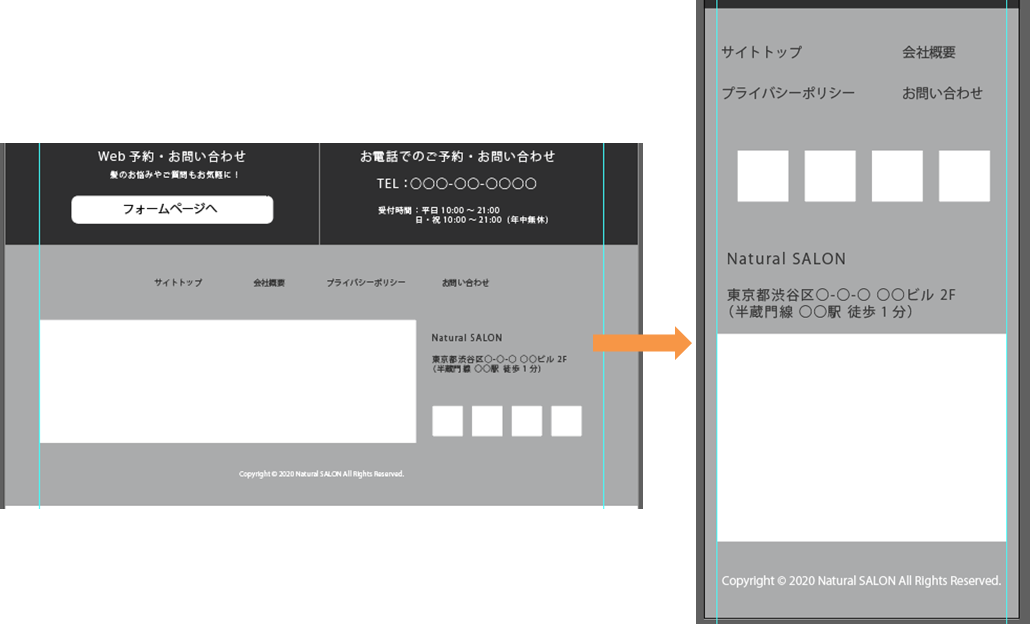Click the leftmost square icon placeholder in mobile layout
Image resolution: width=1030 pixels, height=624 pixels.
[x=763, y=176]
